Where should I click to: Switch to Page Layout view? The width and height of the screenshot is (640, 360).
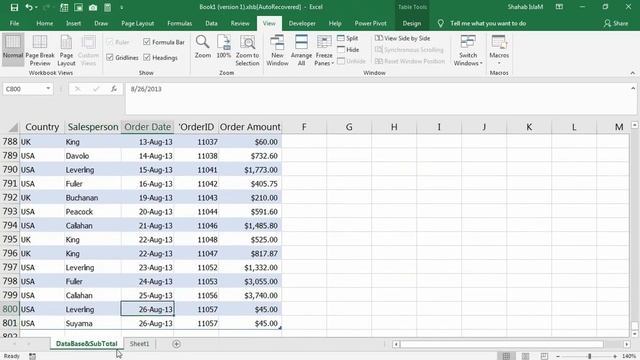[x=66, y=50]
